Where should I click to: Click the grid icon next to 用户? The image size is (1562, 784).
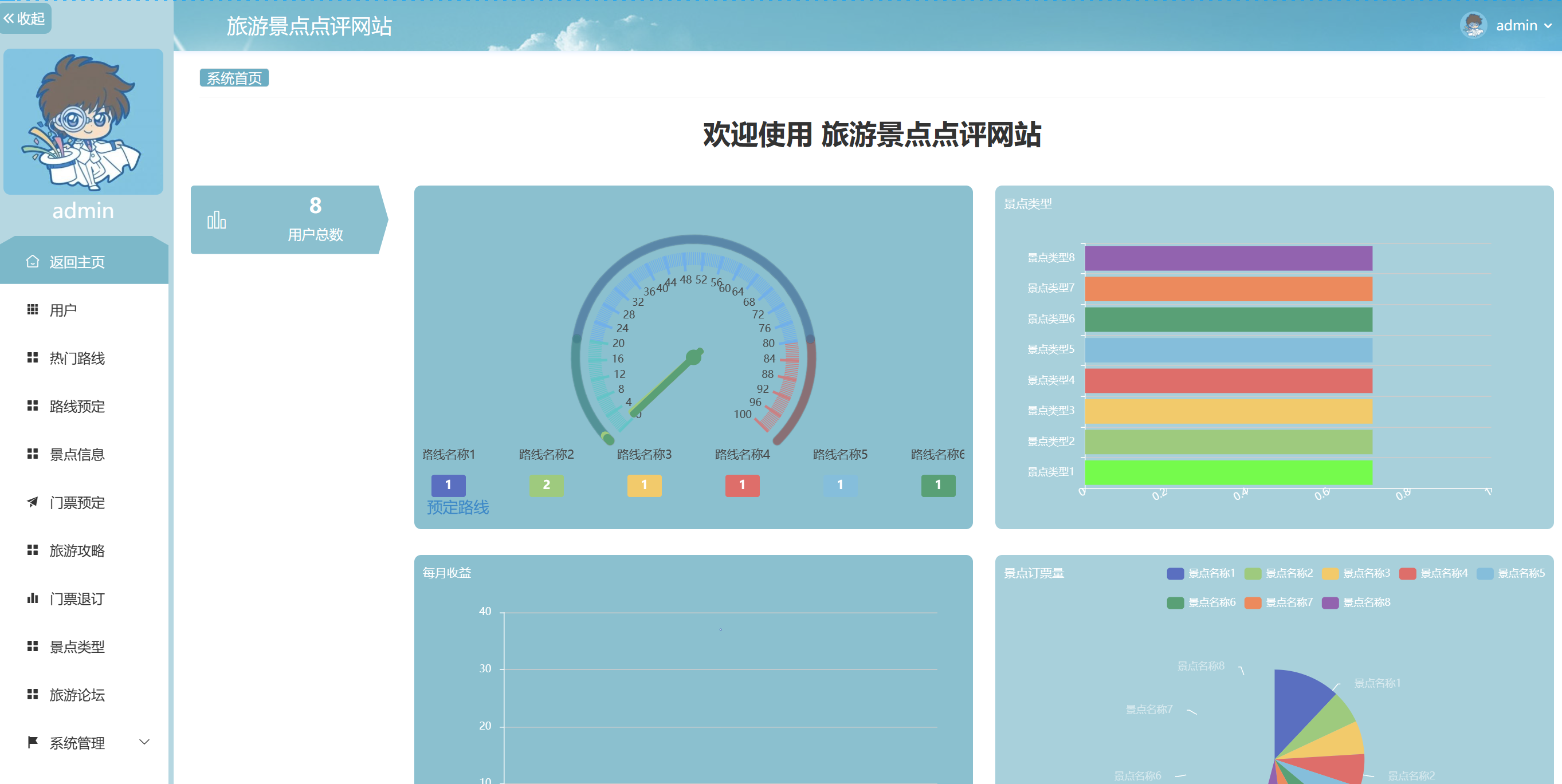(33, 310)
